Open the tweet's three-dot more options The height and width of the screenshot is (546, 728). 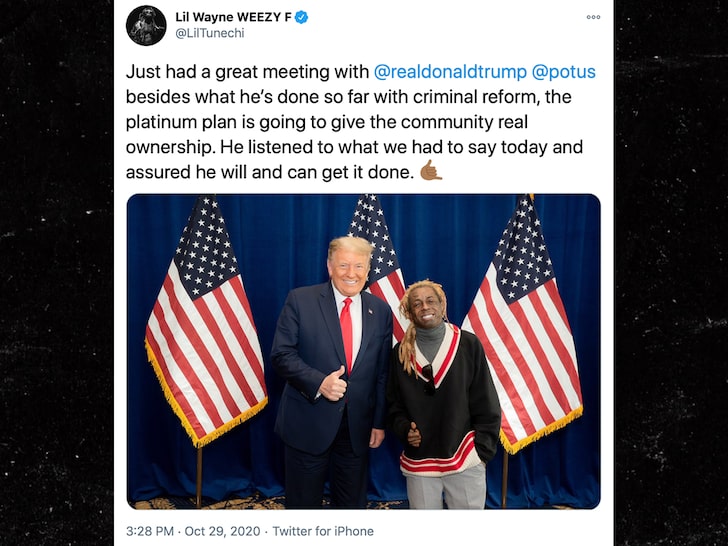click(x=593, y=17)
